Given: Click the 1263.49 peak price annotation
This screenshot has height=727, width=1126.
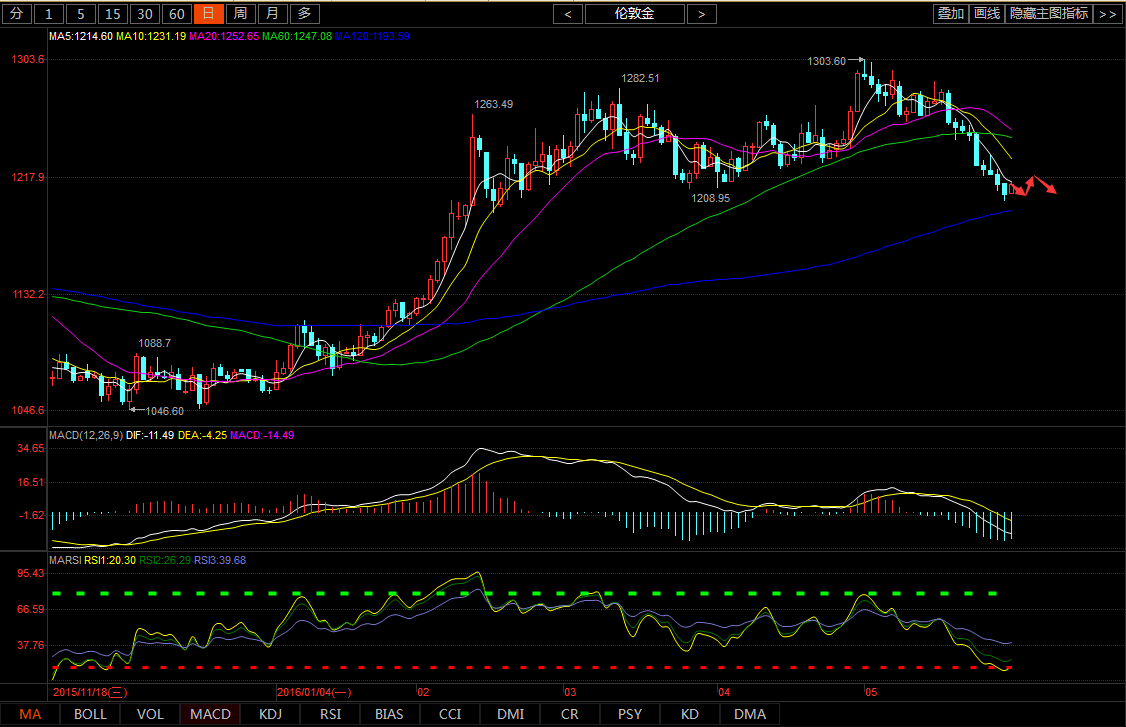Looking at the screenshot, I should [493, 104].
